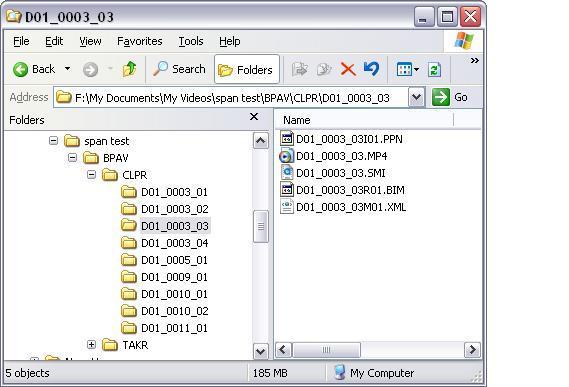Click the blue Undo arrow icon
The width and height of the screenshot is (569, 387).
coord(371,69)
